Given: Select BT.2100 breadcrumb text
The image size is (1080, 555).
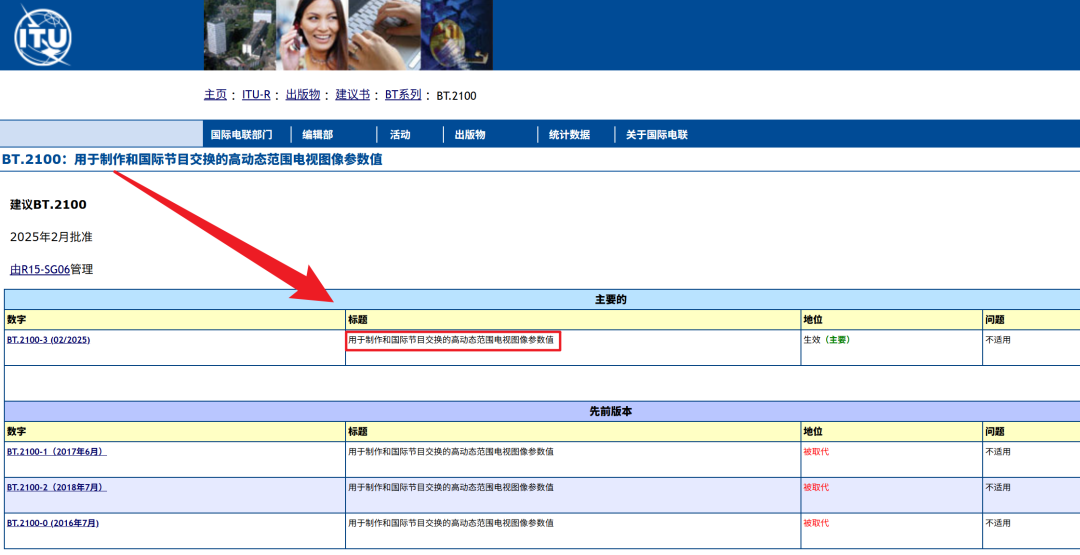Looking at the screenshot, I should (x=457, y=96).
